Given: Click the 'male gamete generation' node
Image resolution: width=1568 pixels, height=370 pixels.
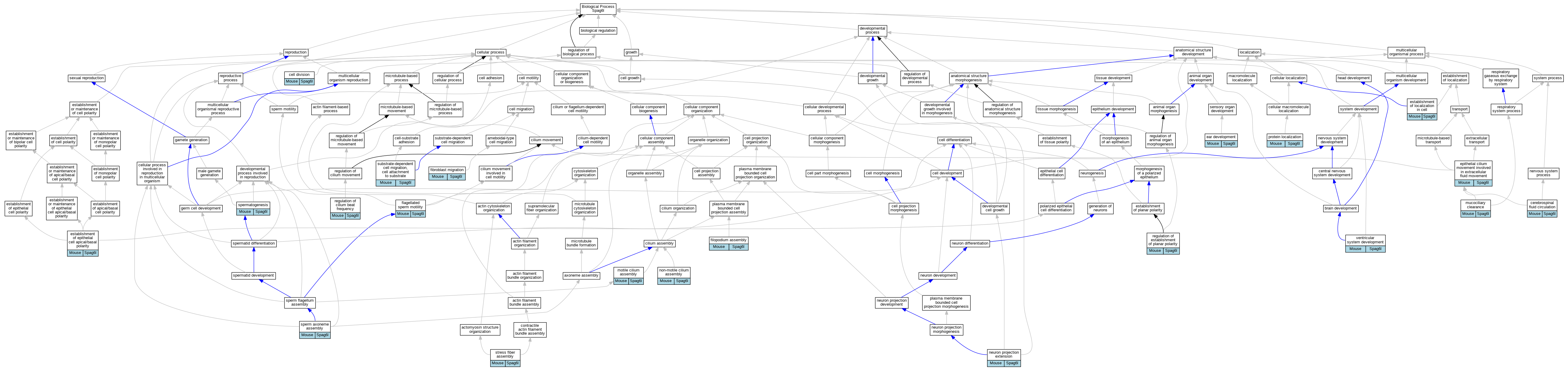Looking at the screenshot, I should click(x=209, y=174).
